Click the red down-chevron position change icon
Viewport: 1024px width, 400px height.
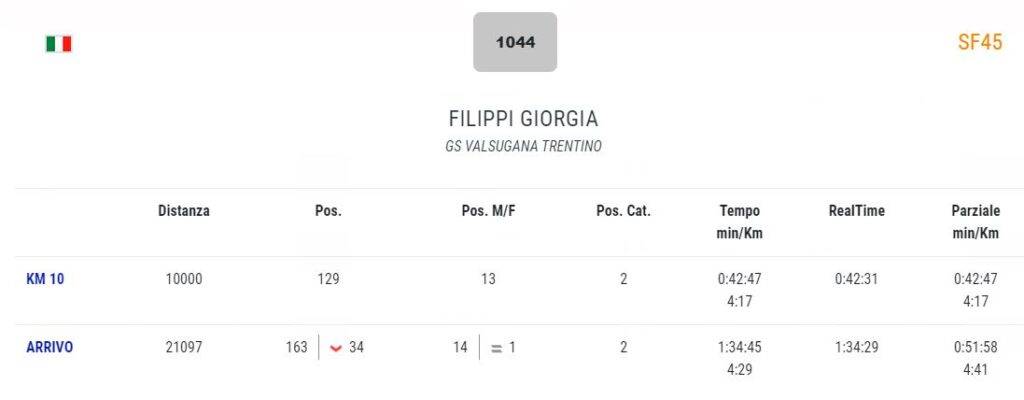336,348
